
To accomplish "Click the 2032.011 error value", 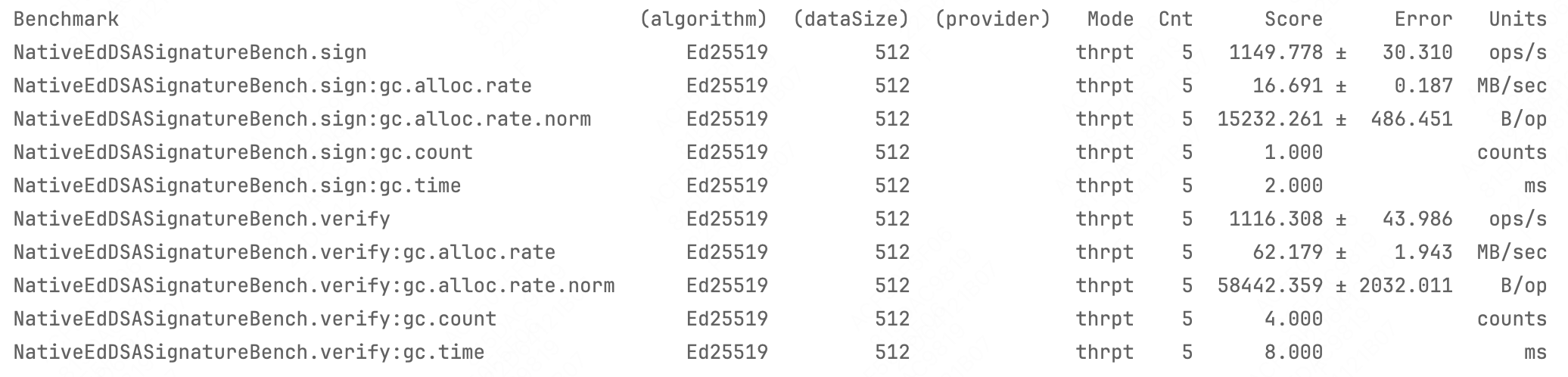I will [1405, 286].
